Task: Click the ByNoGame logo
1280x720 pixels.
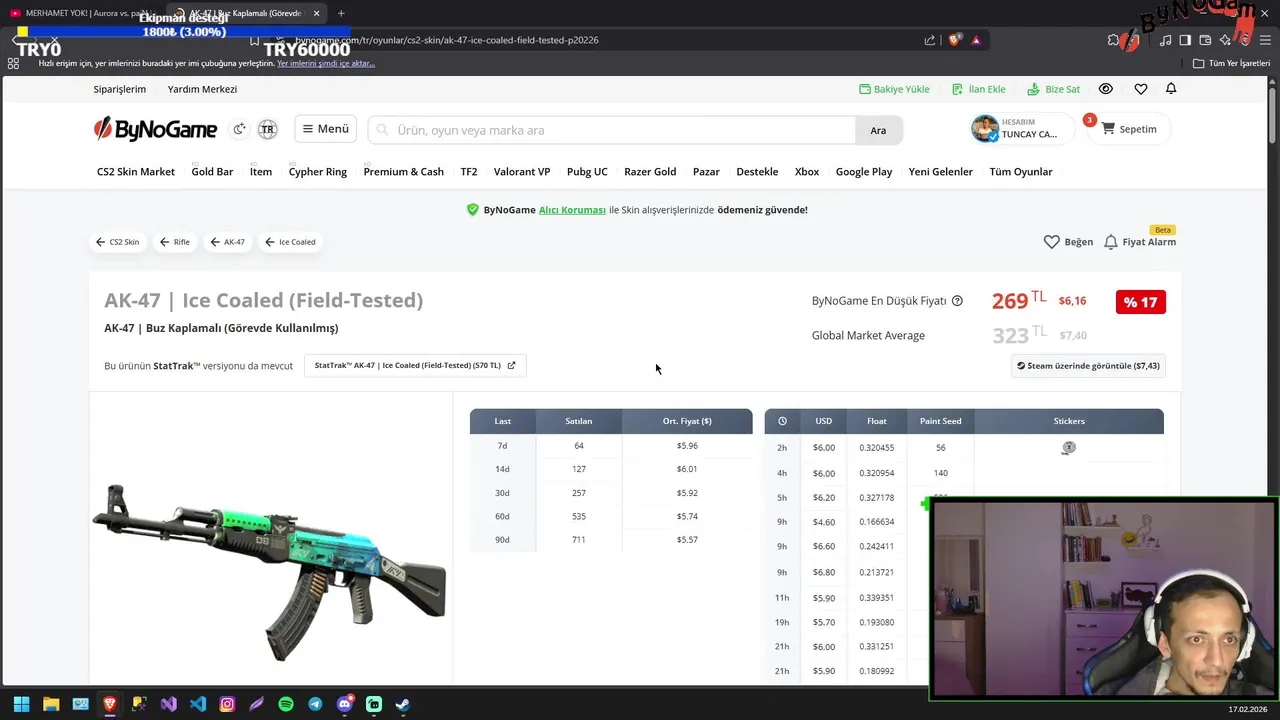Action: pos(155,129)
